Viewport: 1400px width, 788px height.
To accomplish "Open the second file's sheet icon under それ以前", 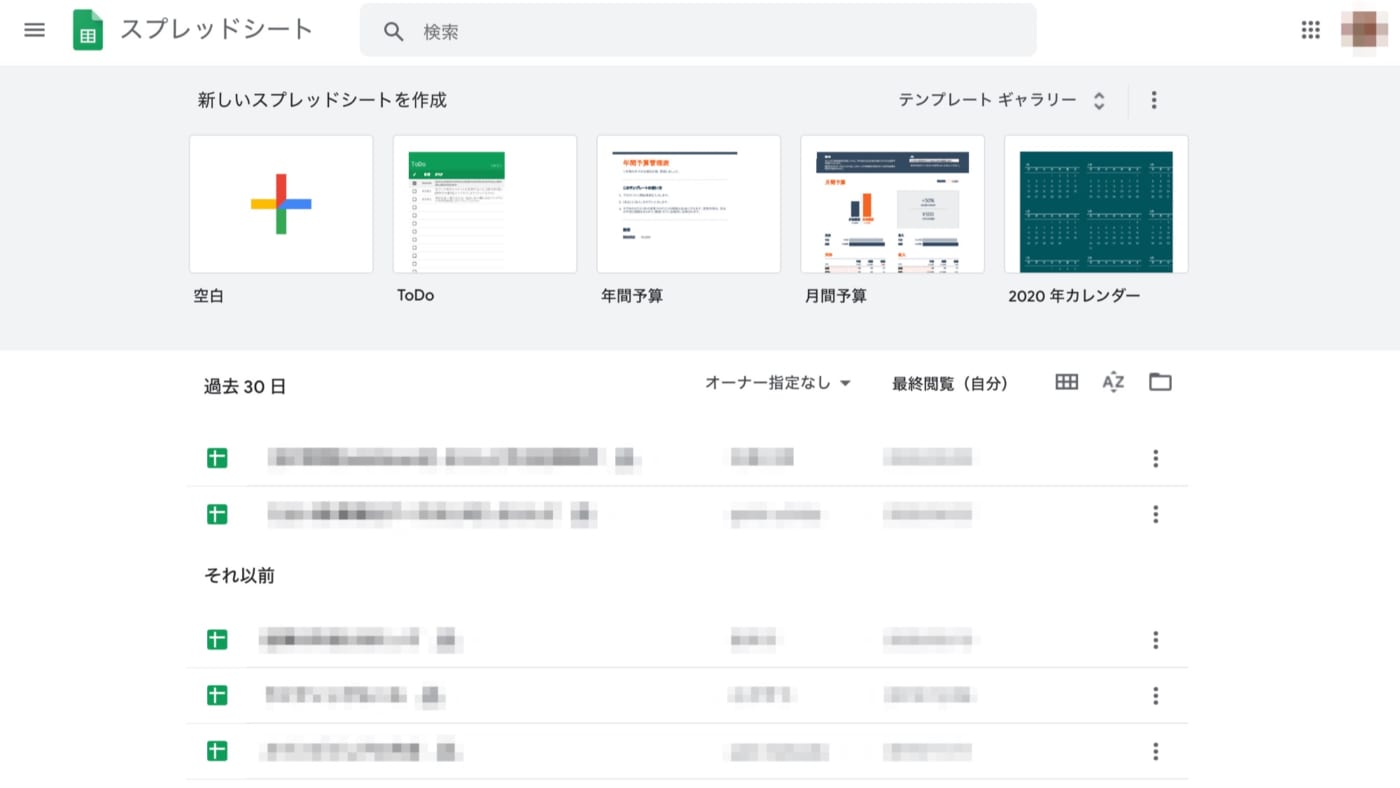I will point(217,696).
